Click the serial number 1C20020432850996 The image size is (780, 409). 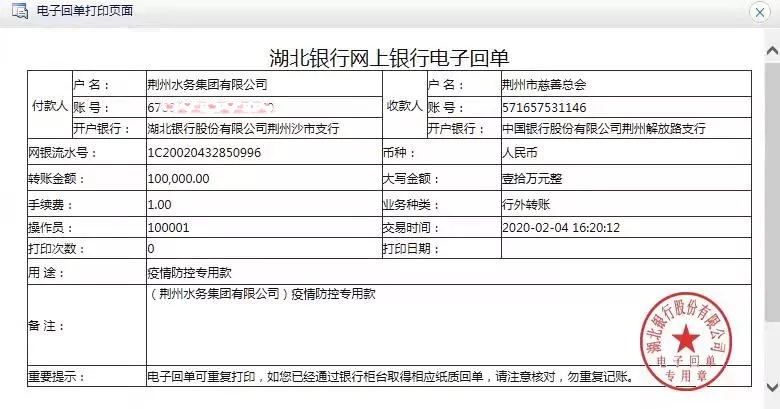tap(204, 154)
